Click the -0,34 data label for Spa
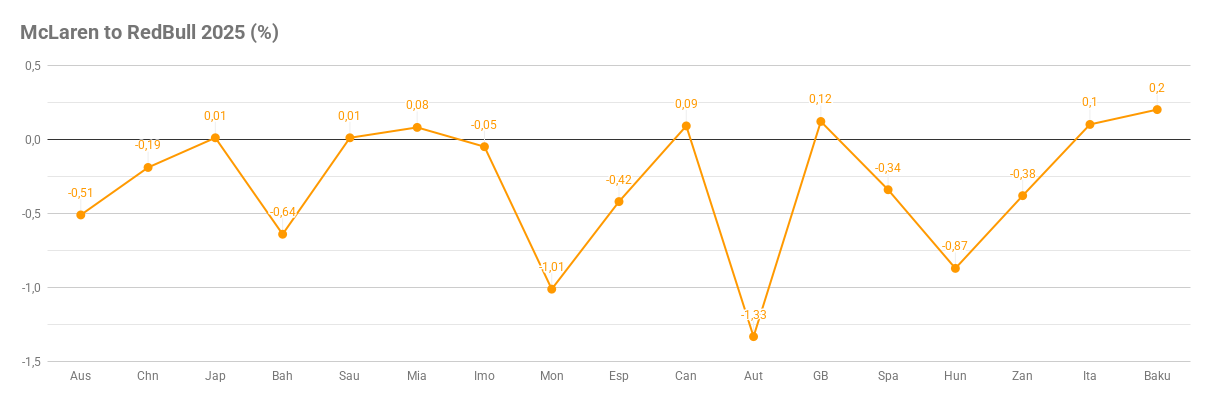1211x403 pixels. point(888,167)
